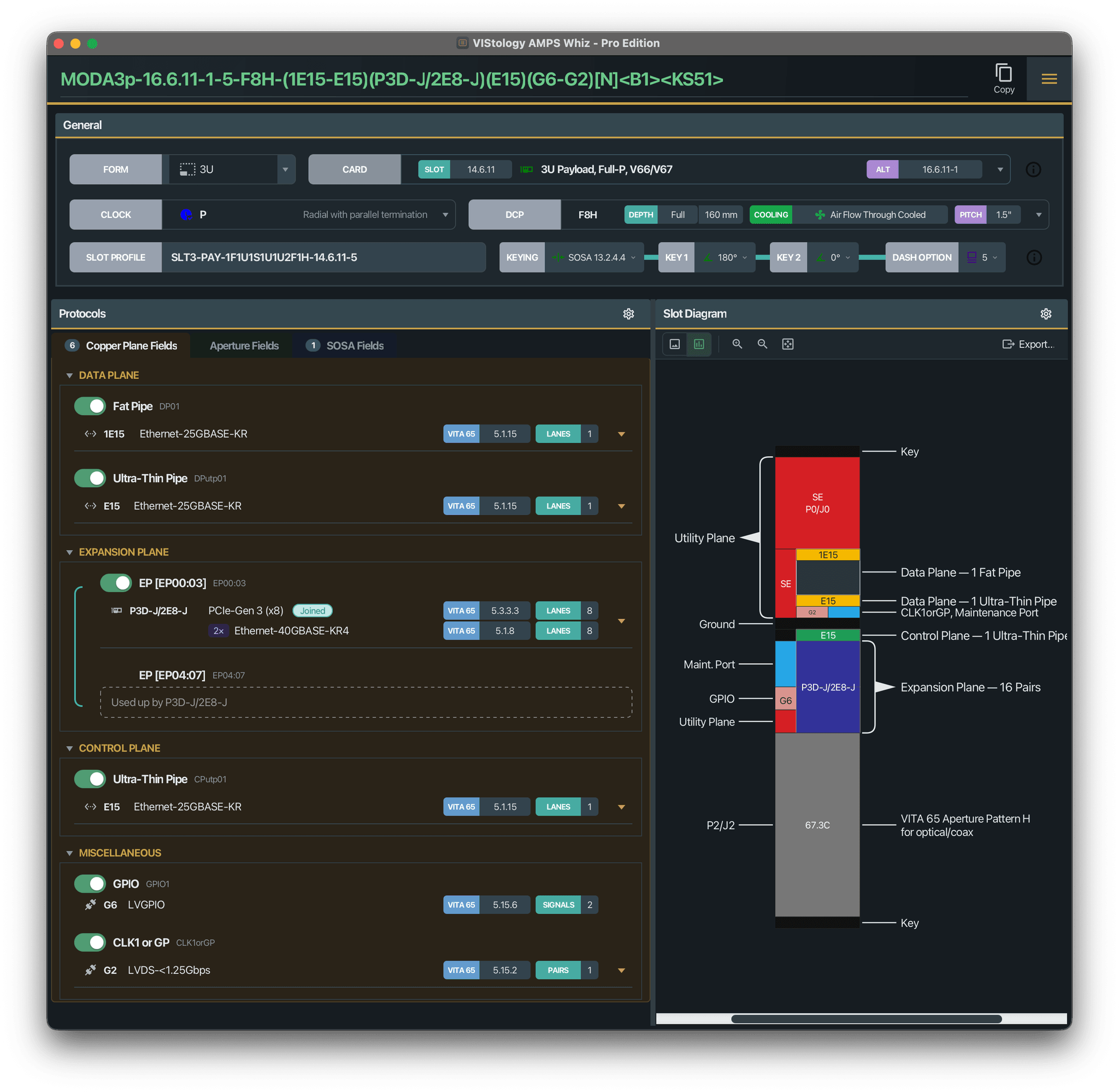The height and width of the screenshot is (1092, 1119).
Task: Expand the 1E15 Ethernet-25GBASE-KR options
Action: (x=621, y=434)
